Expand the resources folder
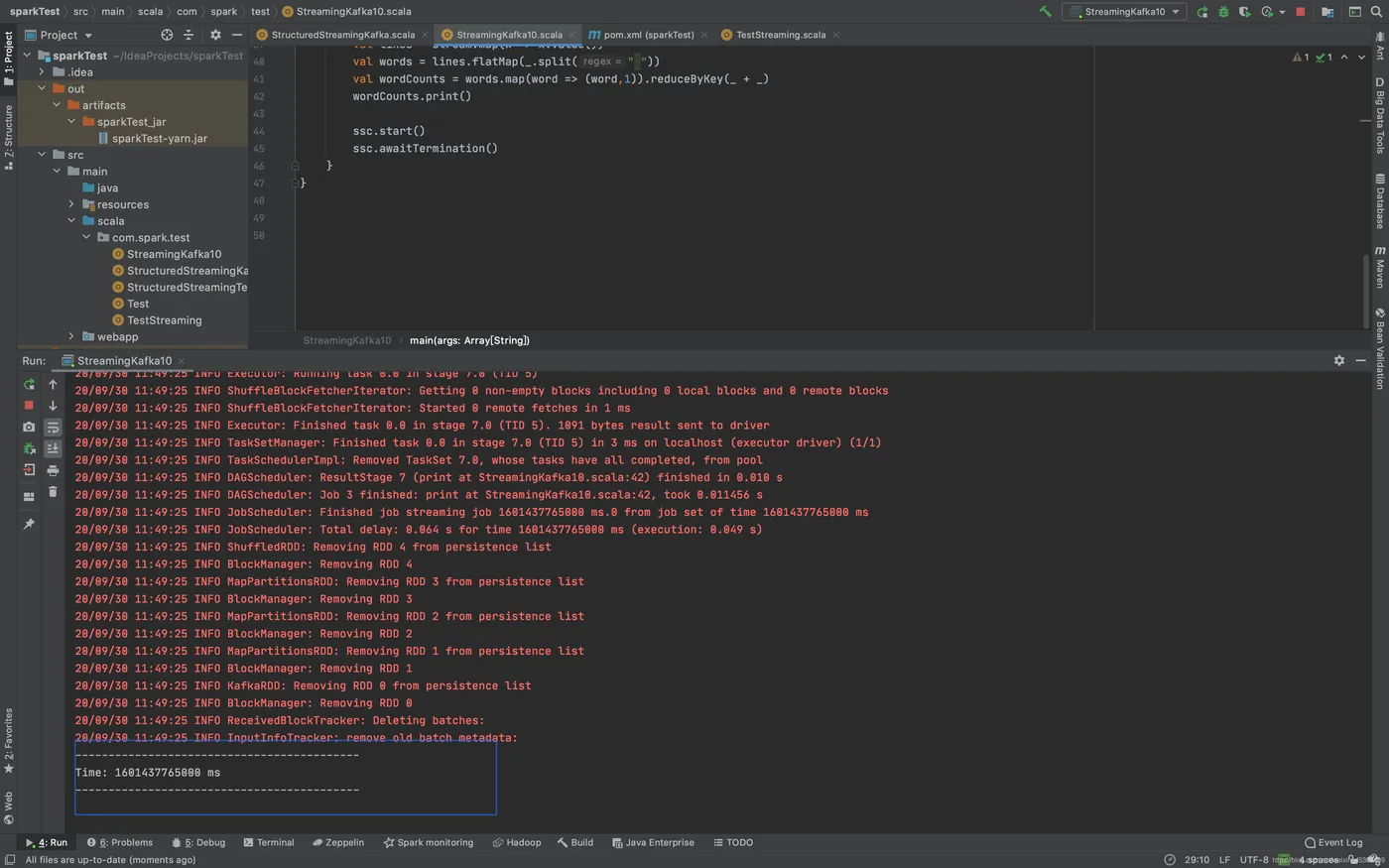 pyautogui.click(x=71, y=204)
